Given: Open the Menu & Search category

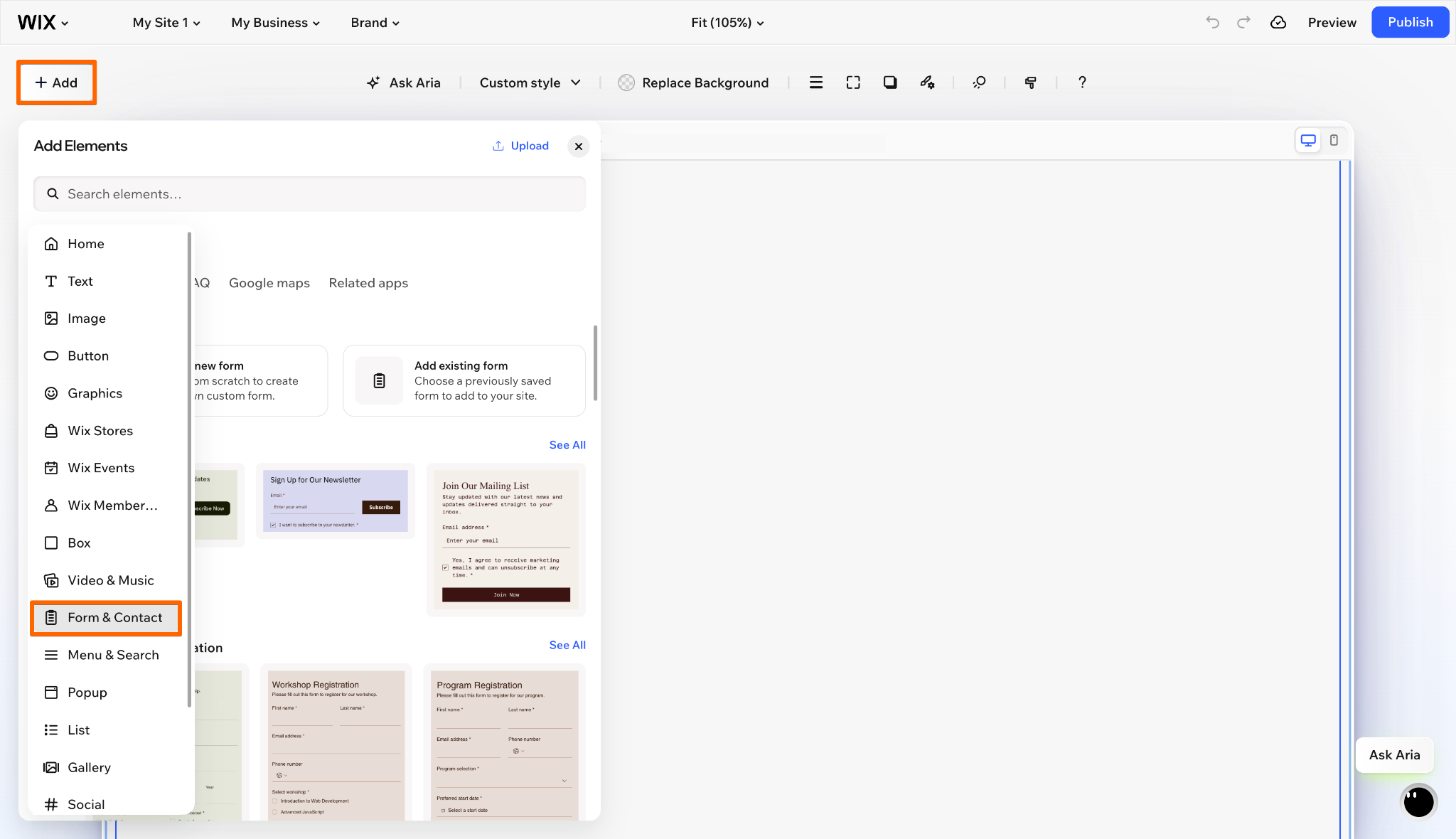Looking at the screenshot, I should click(107, 655).
